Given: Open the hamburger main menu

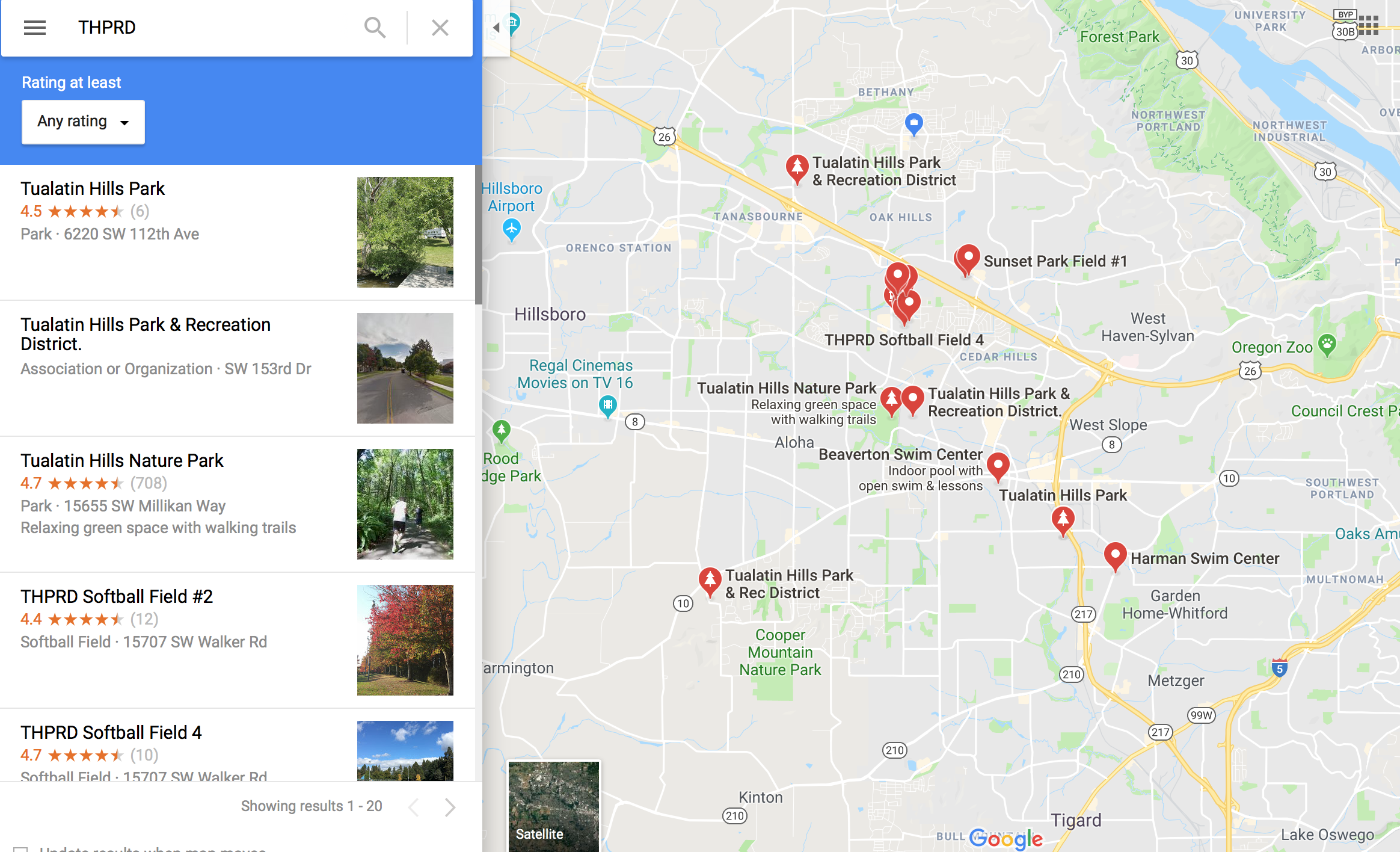Looking at the screenshot, I should click(x=35, y=28).
